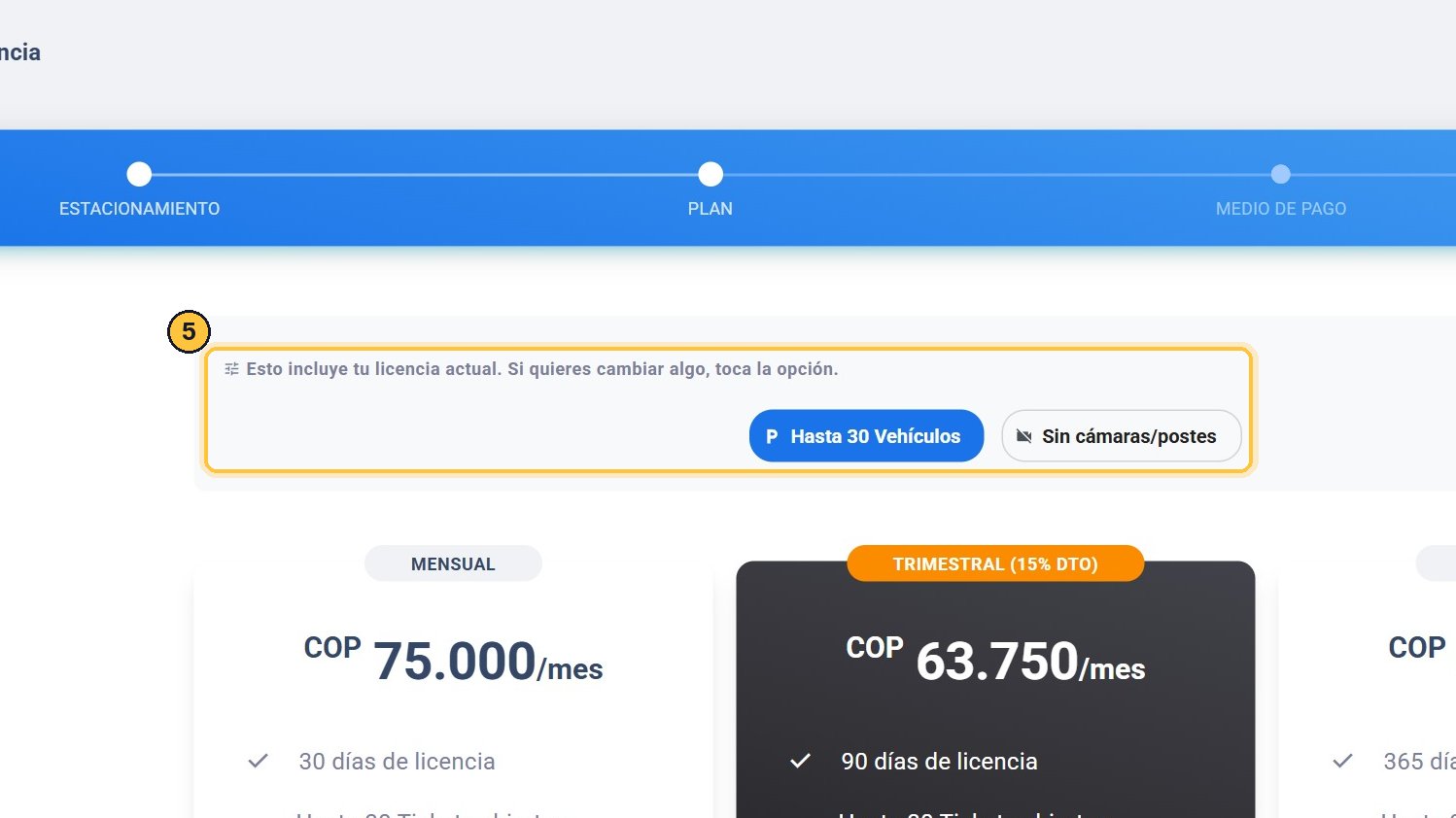
Task: Click the ESTACIONAMIENTO step label
Action: tap(139, 209)
